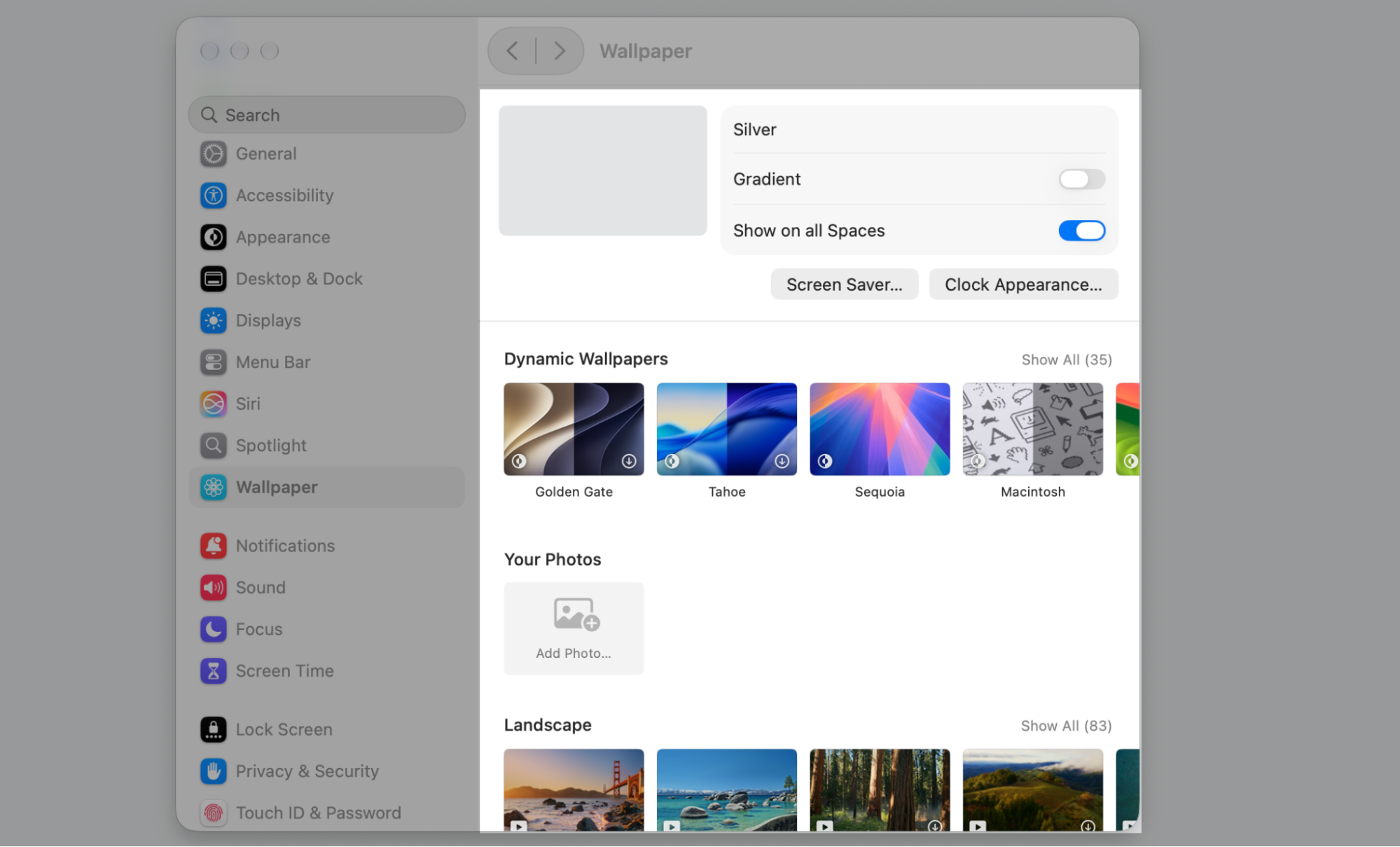Enable the Gradient switch
The height and width of the screenshot is (847, 1400).
point(1081,179)
